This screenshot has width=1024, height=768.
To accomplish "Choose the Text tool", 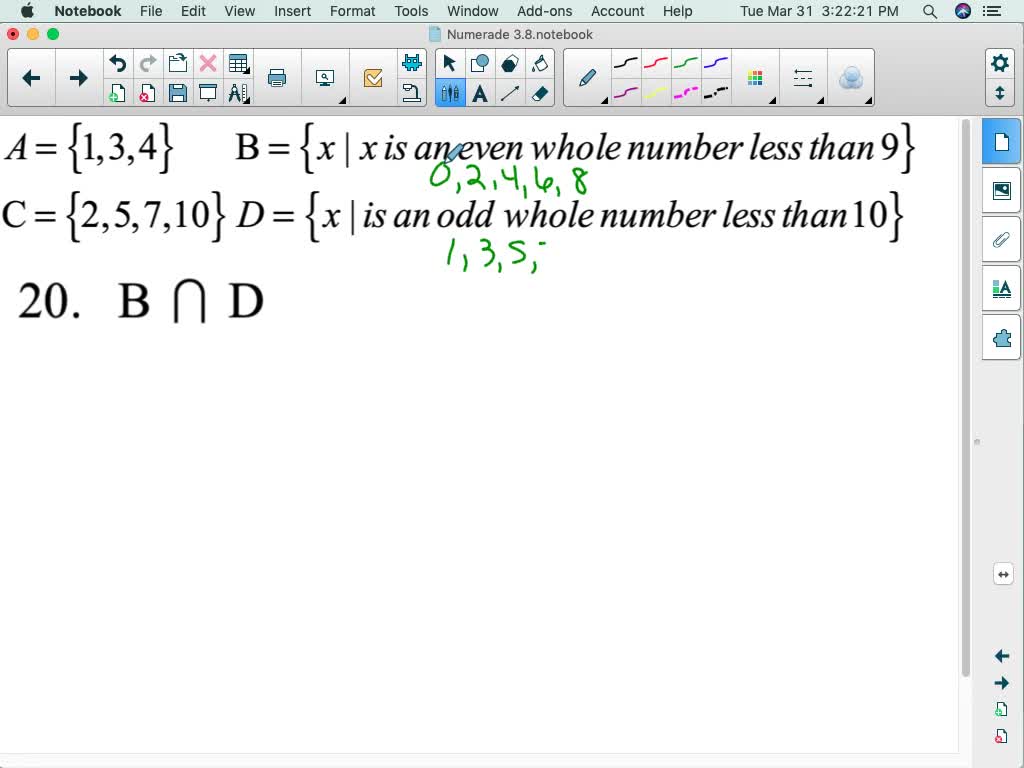I will 481,94.
